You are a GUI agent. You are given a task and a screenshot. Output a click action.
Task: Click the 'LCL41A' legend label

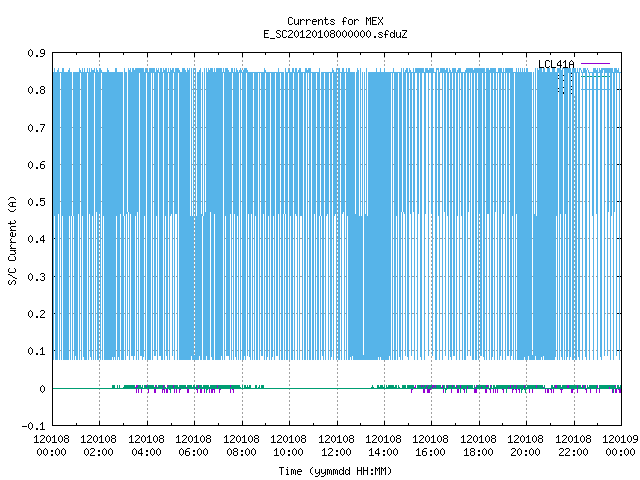click(x=556, y=64)
